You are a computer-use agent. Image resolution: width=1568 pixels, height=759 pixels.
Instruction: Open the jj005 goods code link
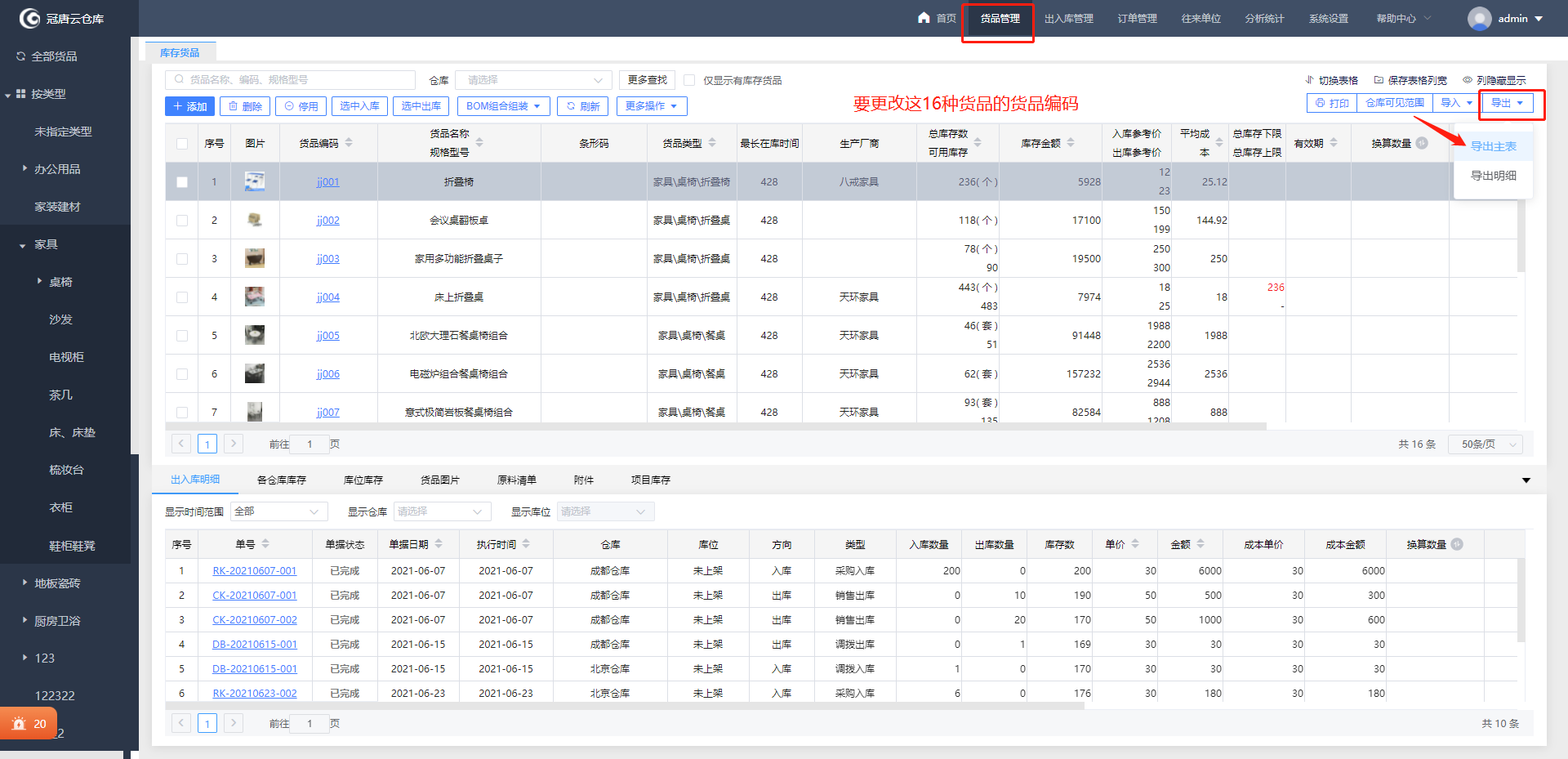click(328, 336)
